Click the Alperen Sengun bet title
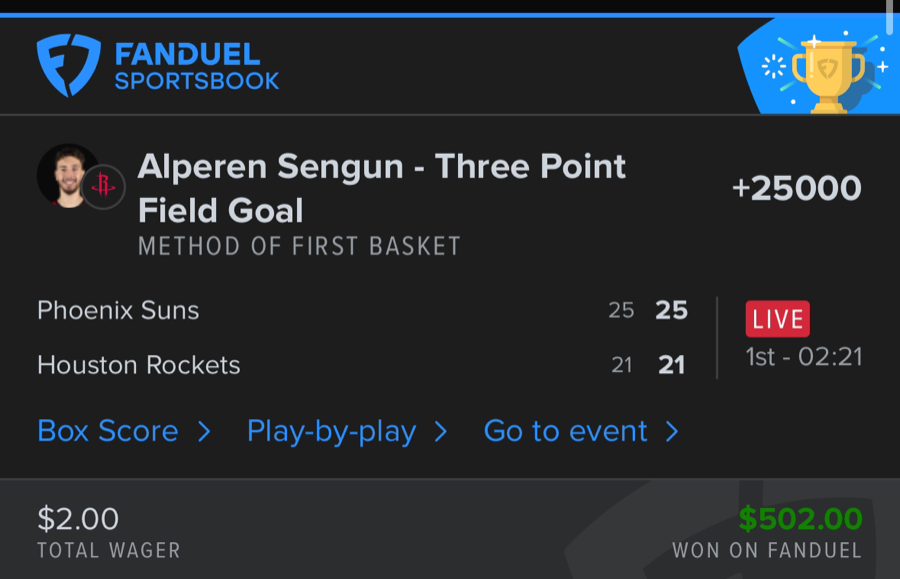900x579 pixels. tap(382, 188)
